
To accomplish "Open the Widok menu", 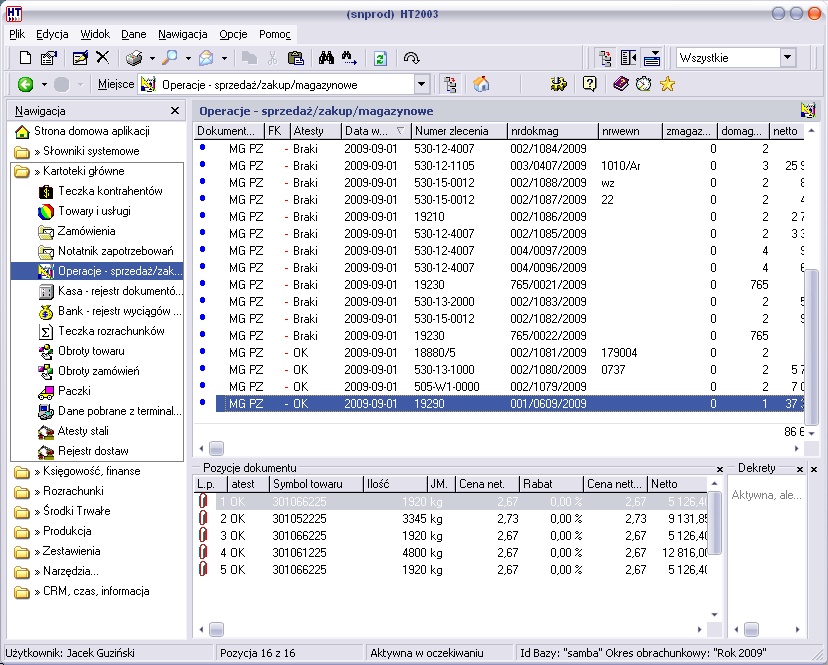I will 95,34.
